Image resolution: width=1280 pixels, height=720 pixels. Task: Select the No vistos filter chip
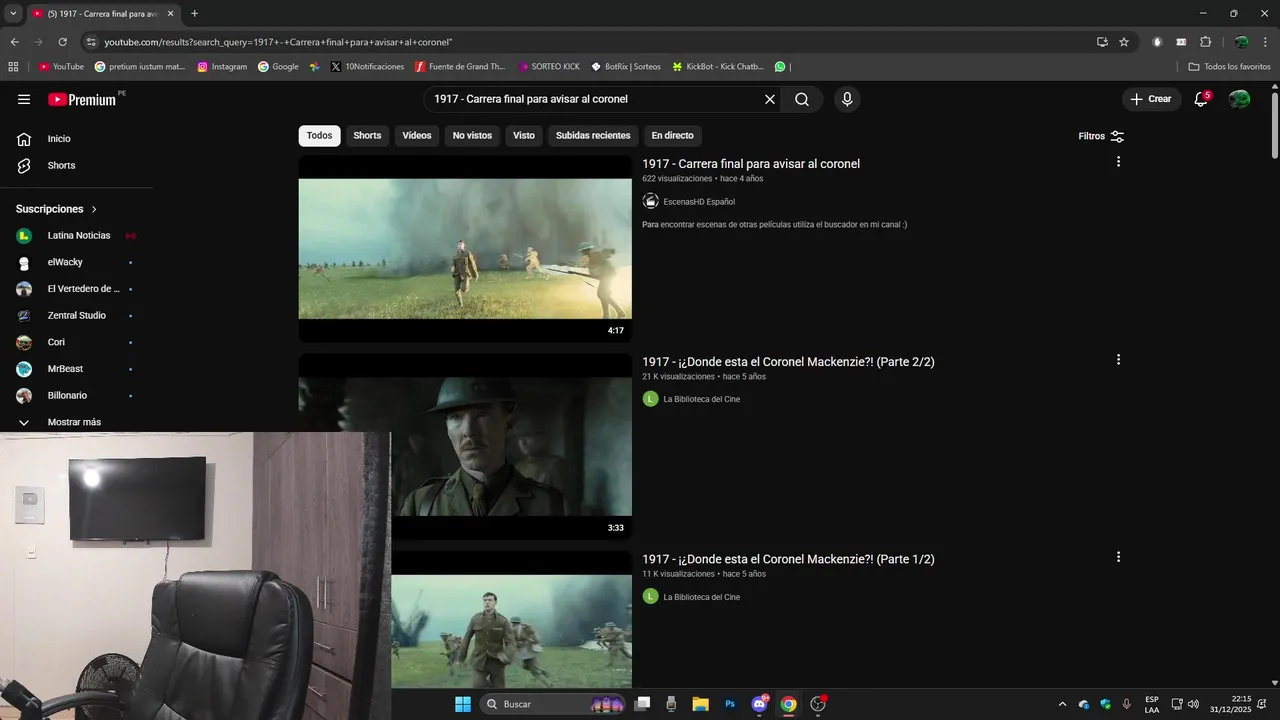point(472,136)
